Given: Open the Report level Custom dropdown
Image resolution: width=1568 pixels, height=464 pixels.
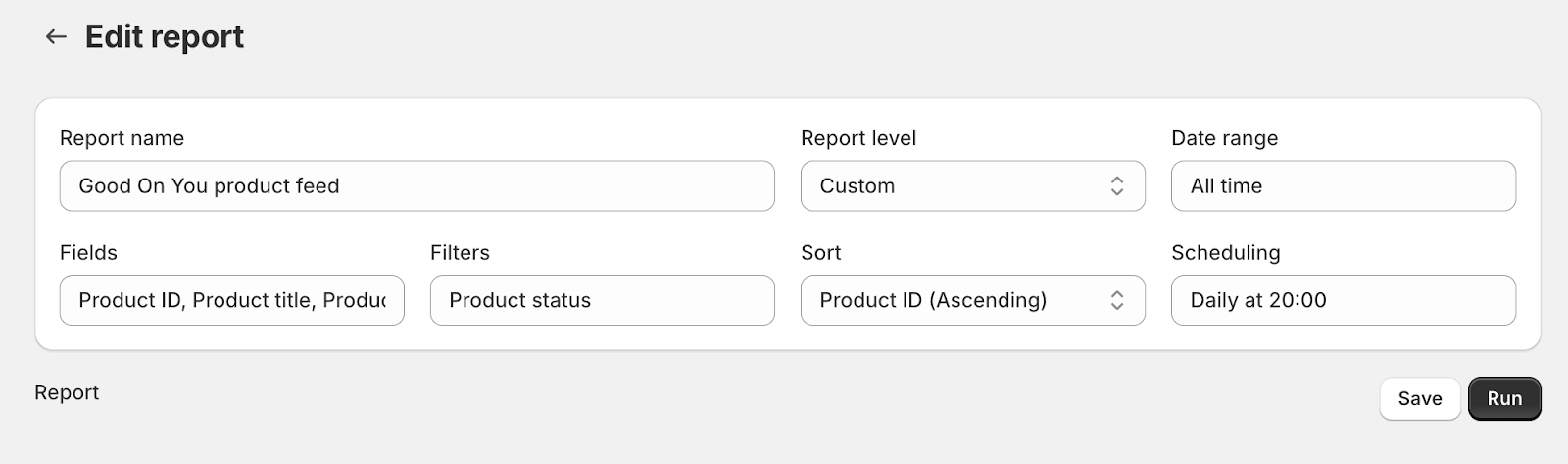Looking at the screenshot, I should pyautogui.click(x=972, y=186).
